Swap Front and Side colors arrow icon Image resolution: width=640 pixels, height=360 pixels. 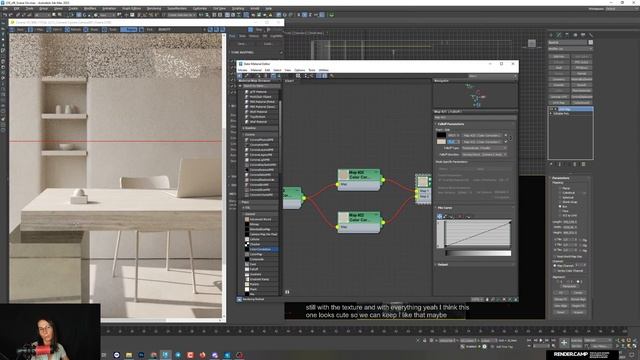510,138
